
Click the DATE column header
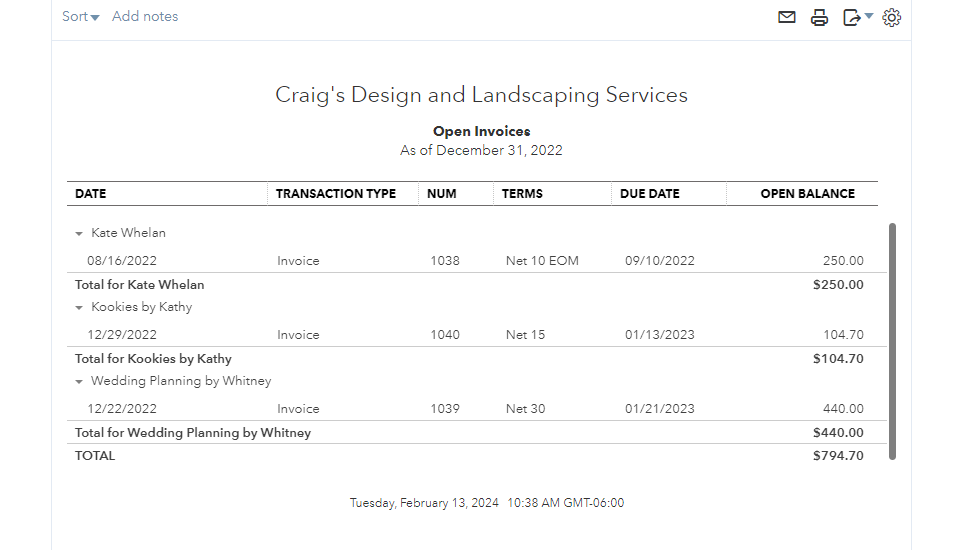(x=91, y=194)
